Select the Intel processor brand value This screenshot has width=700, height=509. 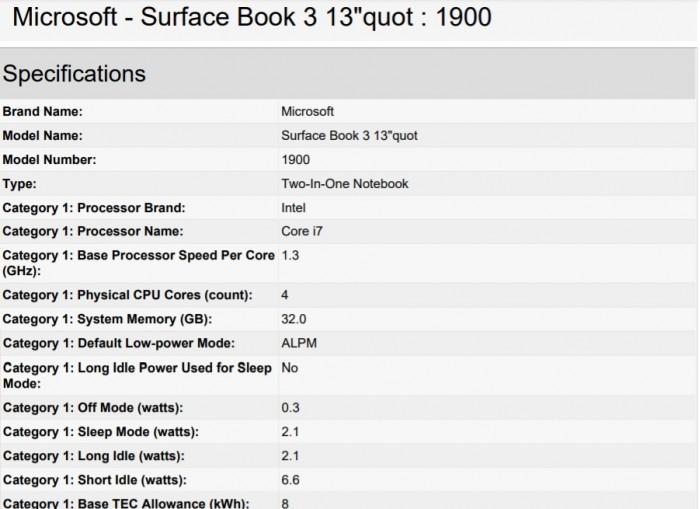click(x=293, y=208)
